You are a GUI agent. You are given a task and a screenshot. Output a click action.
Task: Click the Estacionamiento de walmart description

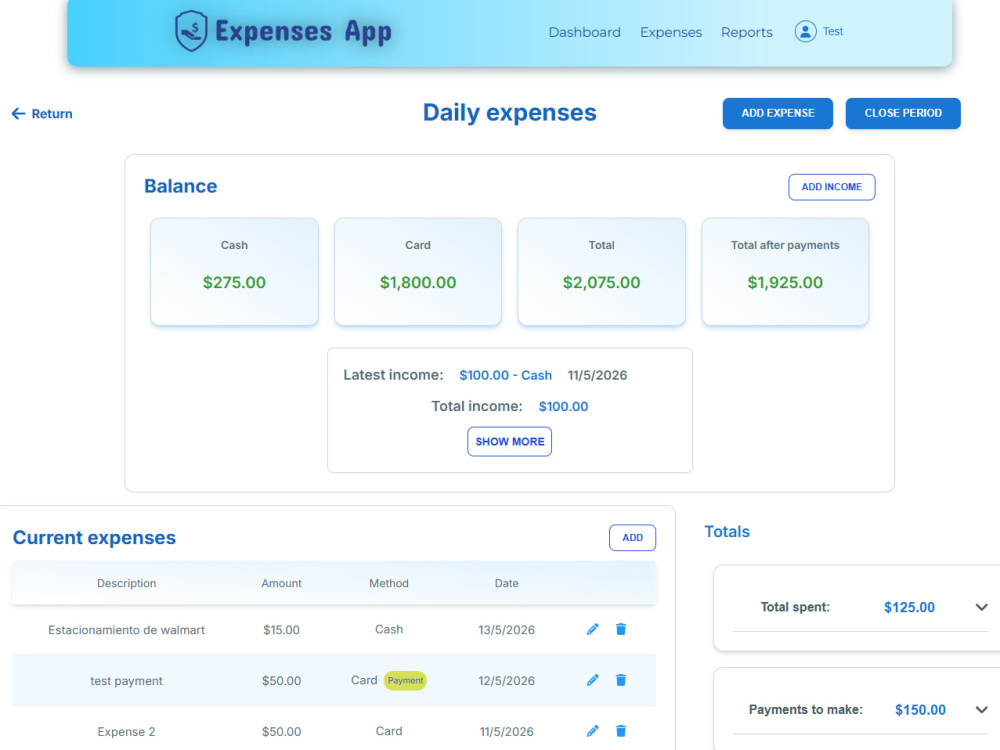126,630
